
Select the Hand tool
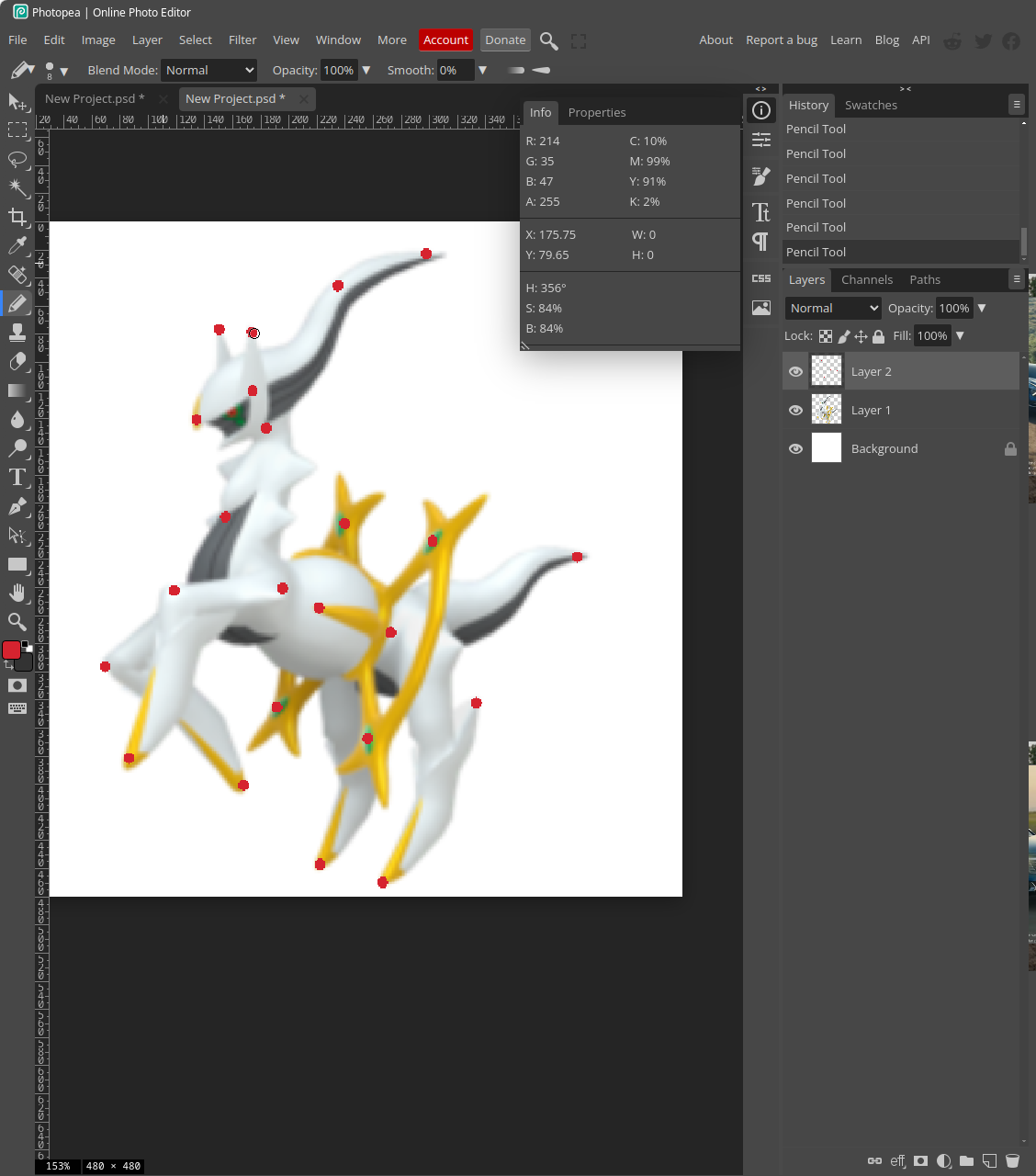(17, 593)
